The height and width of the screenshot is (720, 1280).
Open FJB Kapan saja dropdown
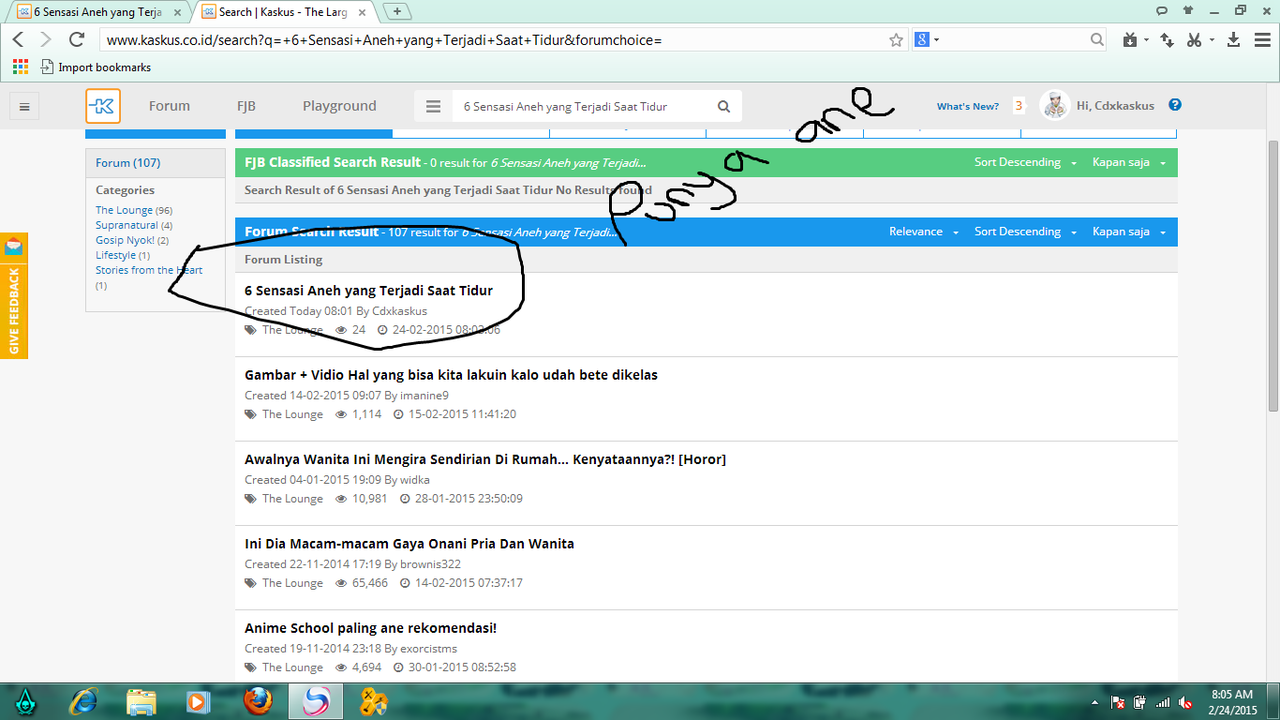(x=1129, y=162)
